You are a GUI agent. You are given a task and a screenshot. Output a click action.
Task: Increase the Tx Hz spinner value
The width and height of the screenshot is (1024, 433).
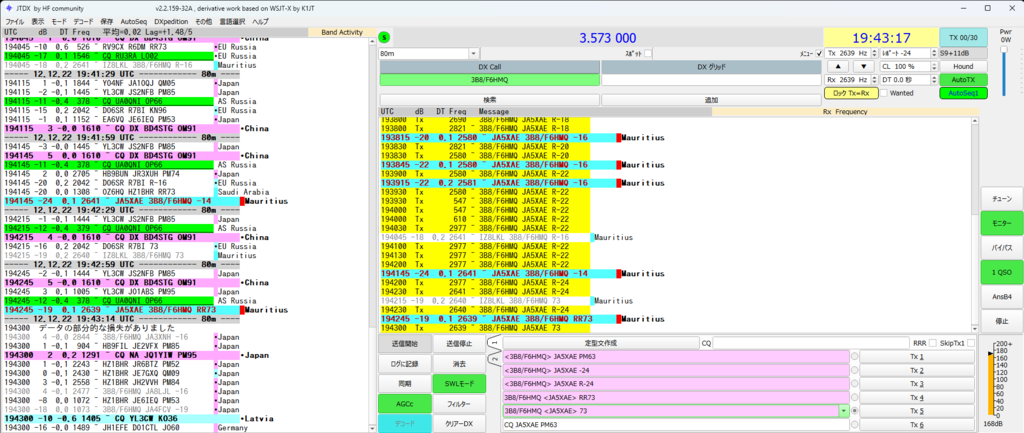(x=873, y=50)
